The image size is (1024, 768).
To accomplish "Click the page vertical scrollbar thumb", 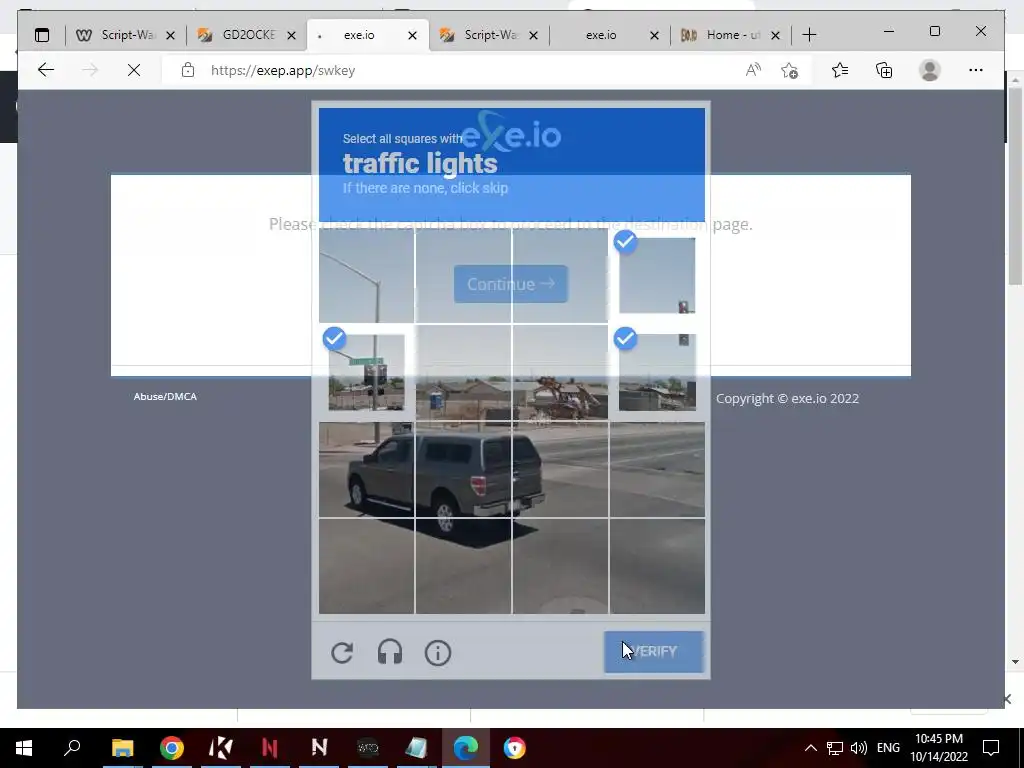I will click(1014, 186).
